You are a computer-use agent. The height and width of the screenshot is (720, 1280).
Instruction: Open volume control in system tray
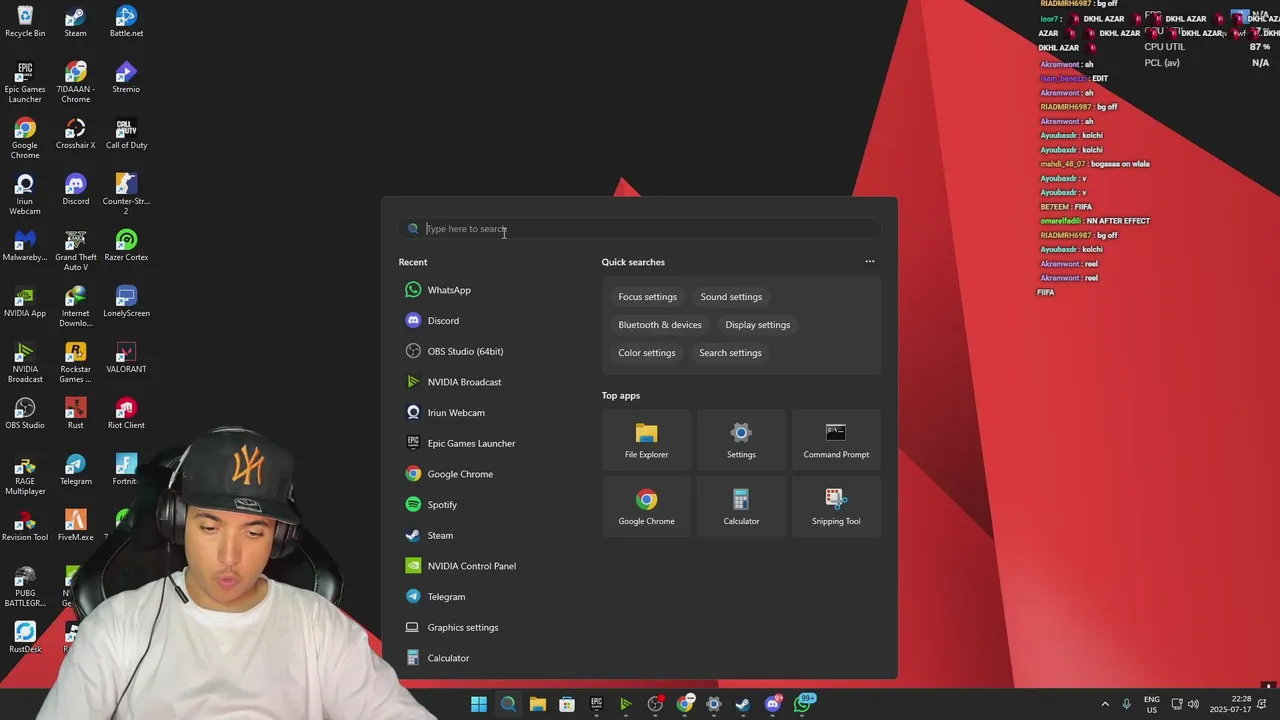(x=1193, y=704)
